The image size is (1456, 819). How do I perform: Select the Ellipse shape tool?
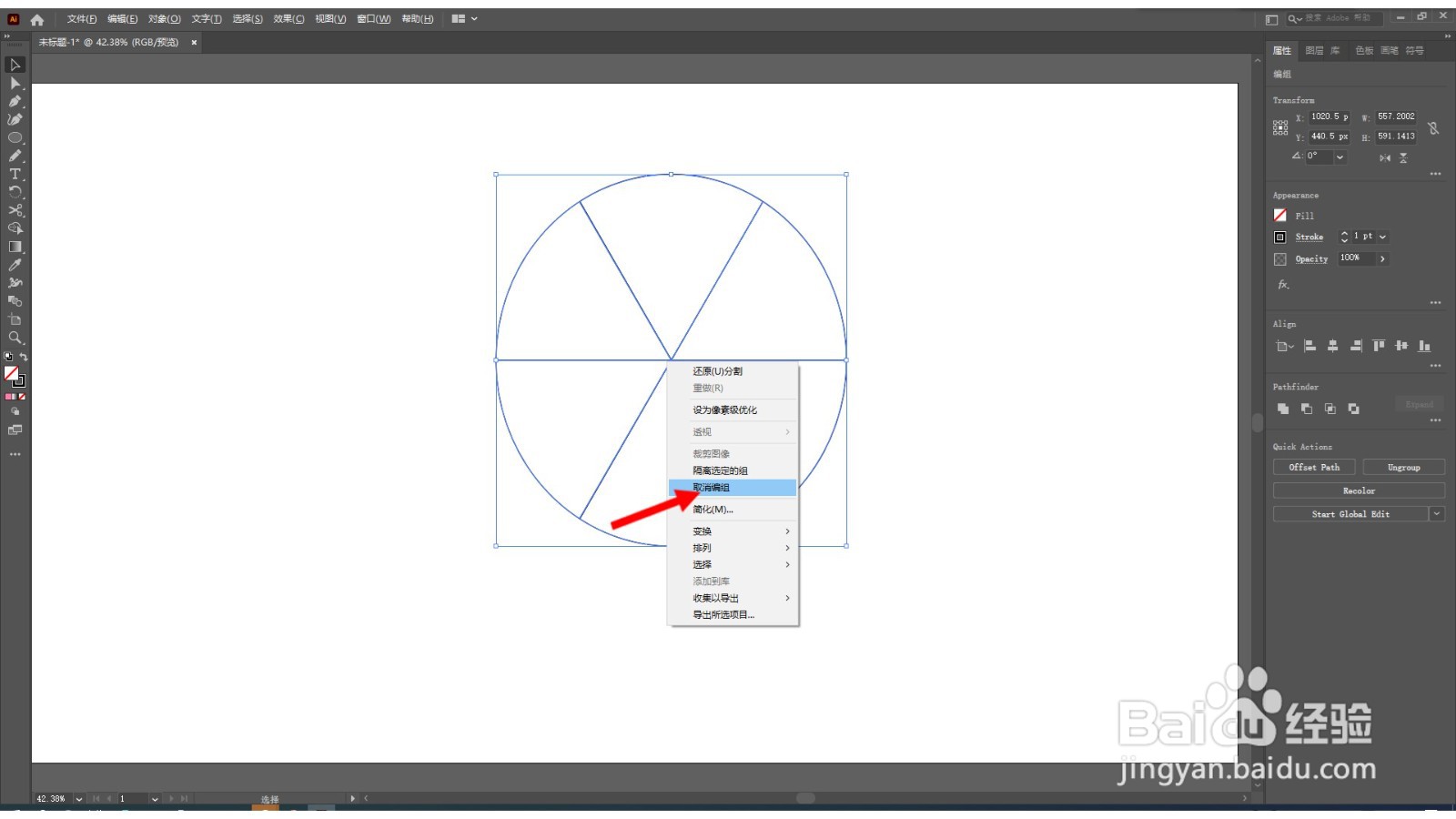tap(15, 137)
